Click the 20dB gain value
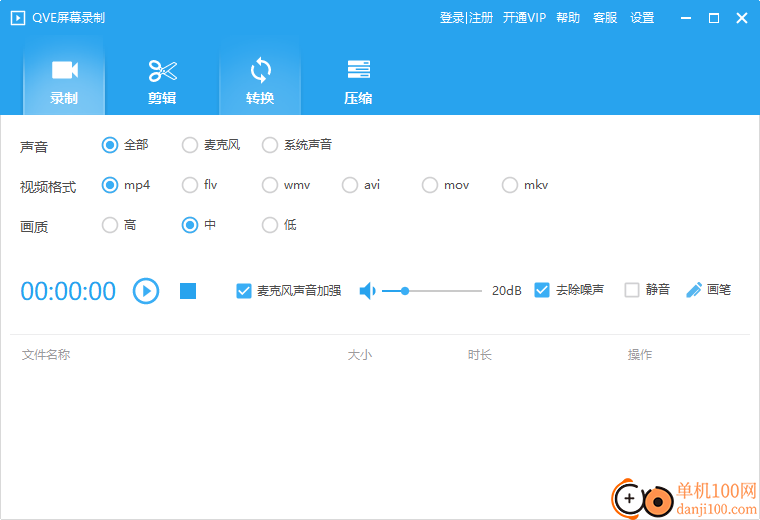 point(507,291)
